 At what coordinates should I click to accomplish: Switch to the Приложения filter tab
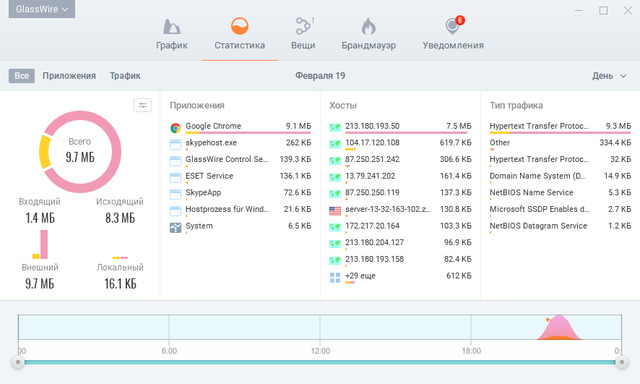[69, 76]
